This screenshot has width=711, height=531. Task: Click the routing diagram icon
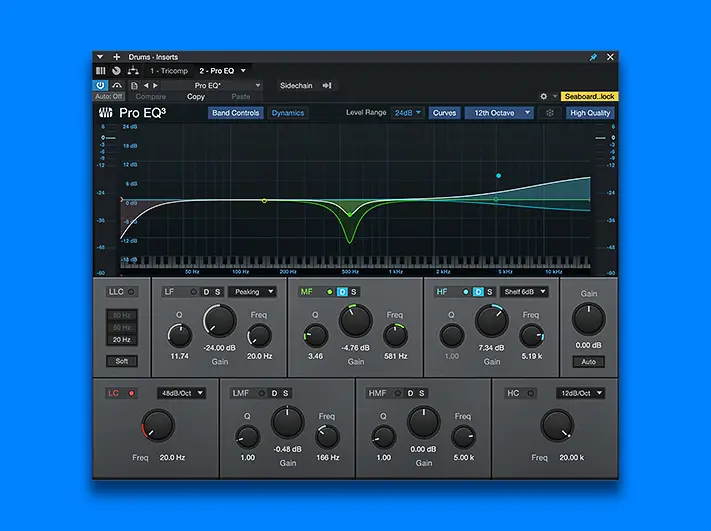[x=133, y=71]
